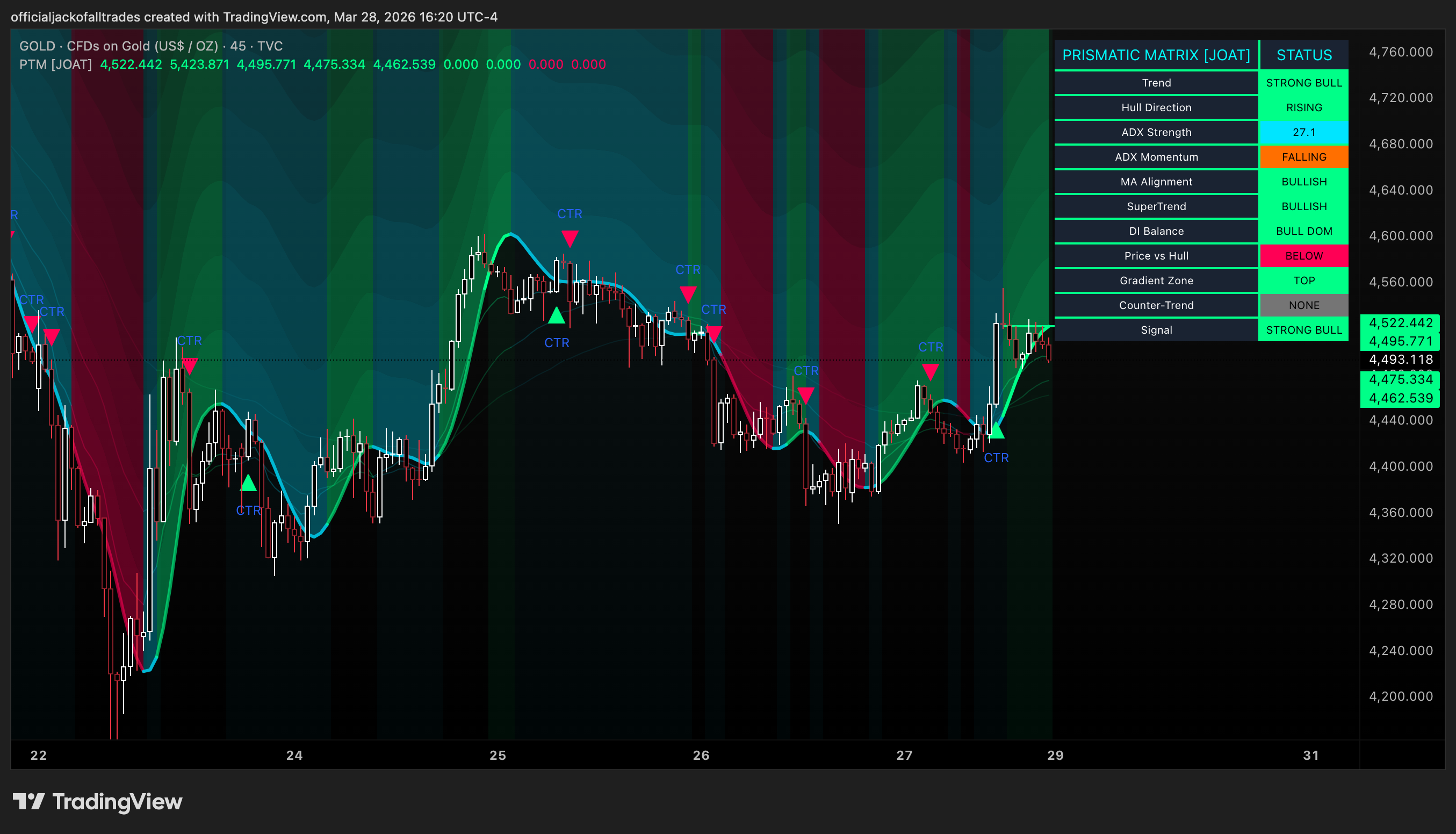The height and width of the screenshot is (834, 1456).
Task: Click the orange FALLING status cell
Action: (x=1304, y=157)
